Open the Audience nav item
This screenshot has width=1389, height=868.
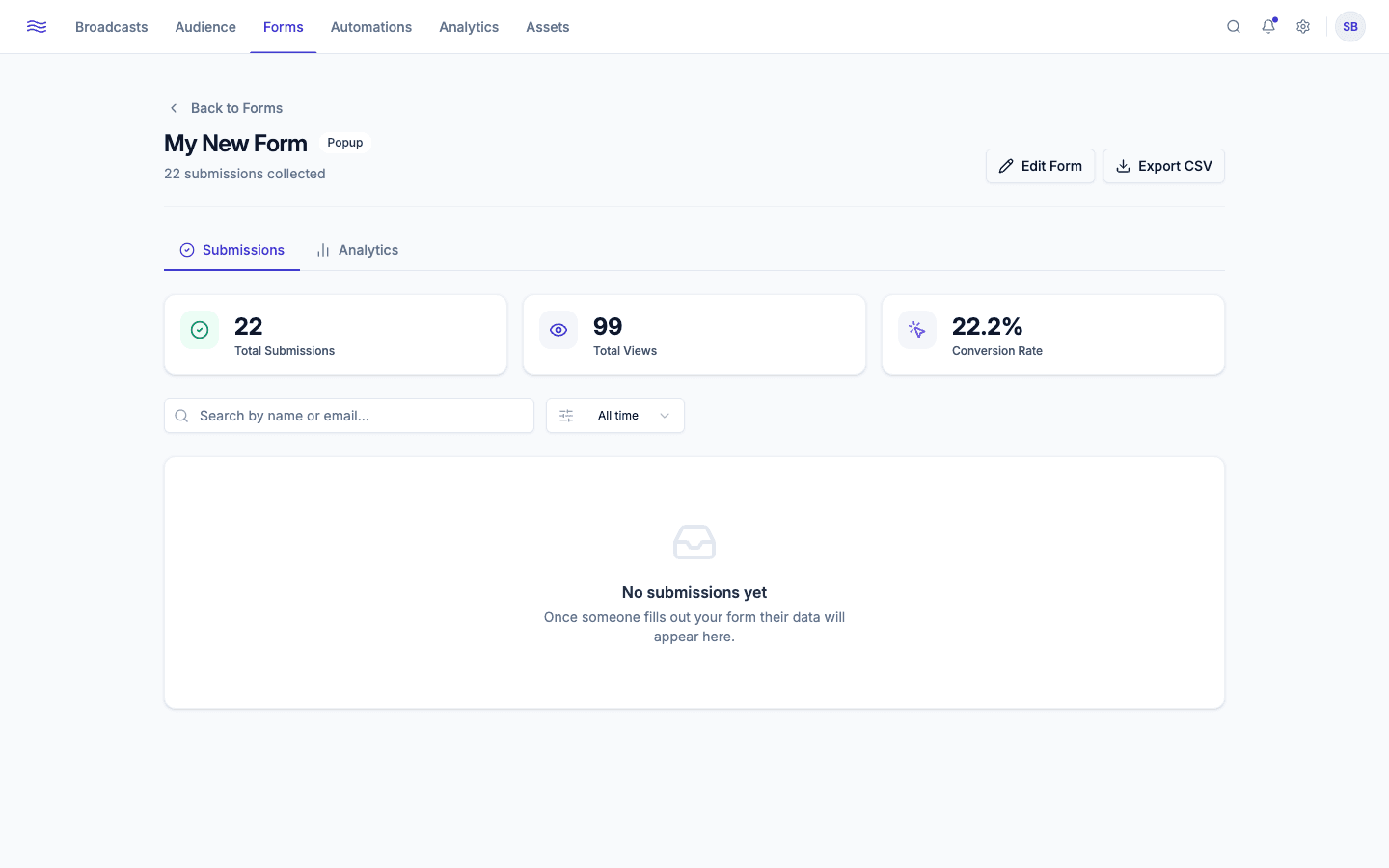coord(205,27)
